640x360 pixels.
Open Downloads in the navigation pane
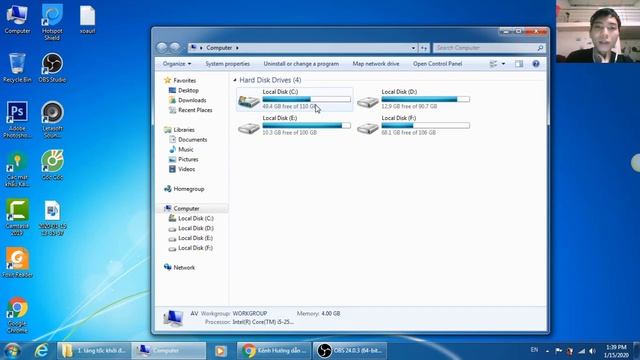click(x=192, y=100)
